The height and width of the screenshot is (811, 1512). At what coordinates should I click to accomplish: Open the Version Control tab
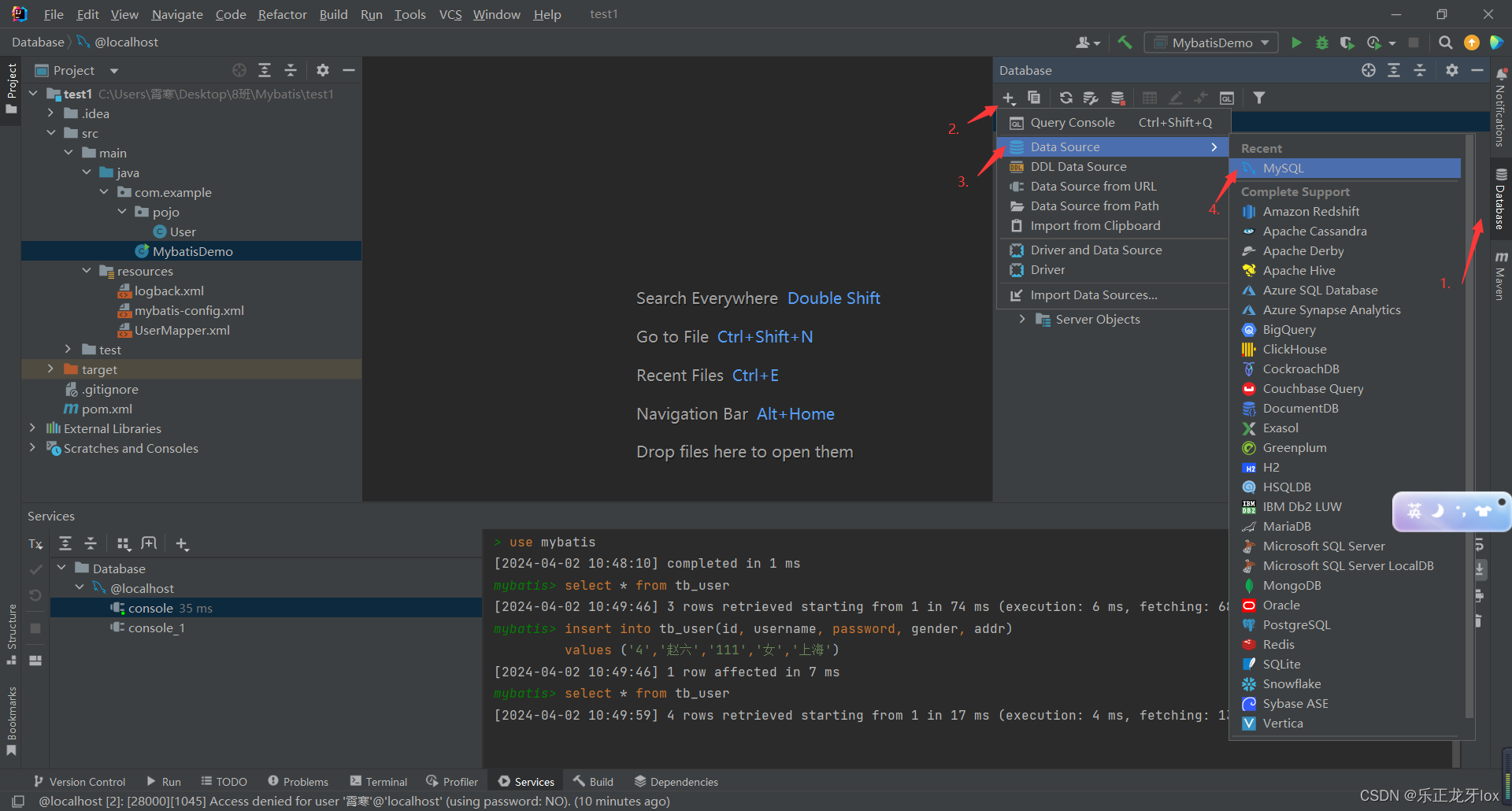coord(80,781)
